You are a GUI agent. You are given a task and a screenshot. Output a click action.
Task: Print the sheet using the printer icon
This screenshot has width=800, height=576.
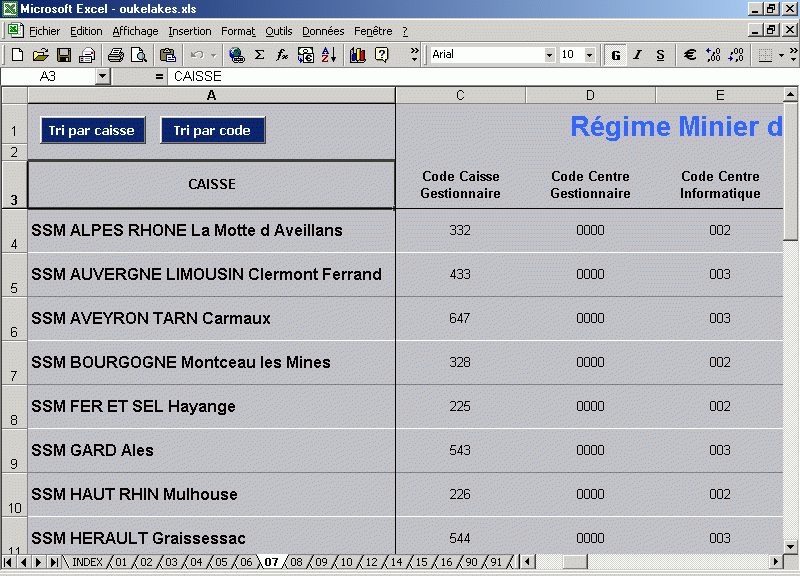coord(116,55)
